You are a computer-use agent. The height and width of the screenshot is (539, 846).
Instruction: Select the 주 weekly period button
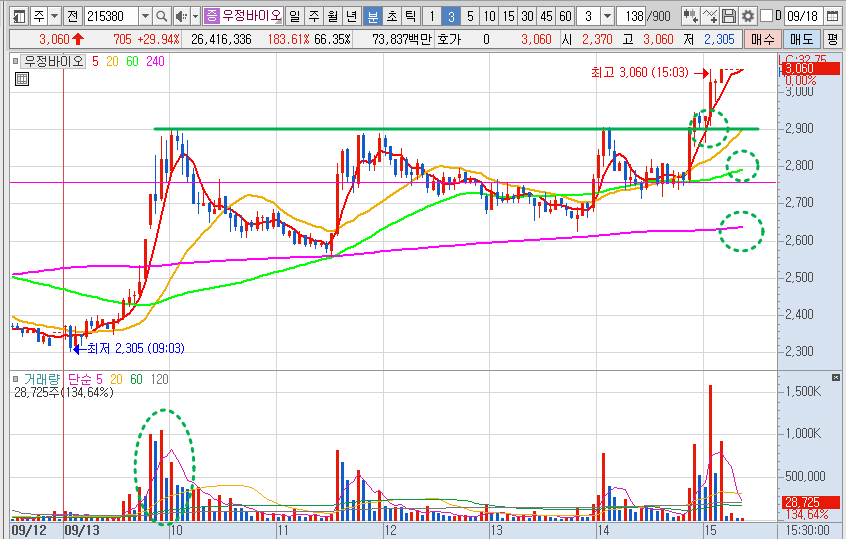314,17
